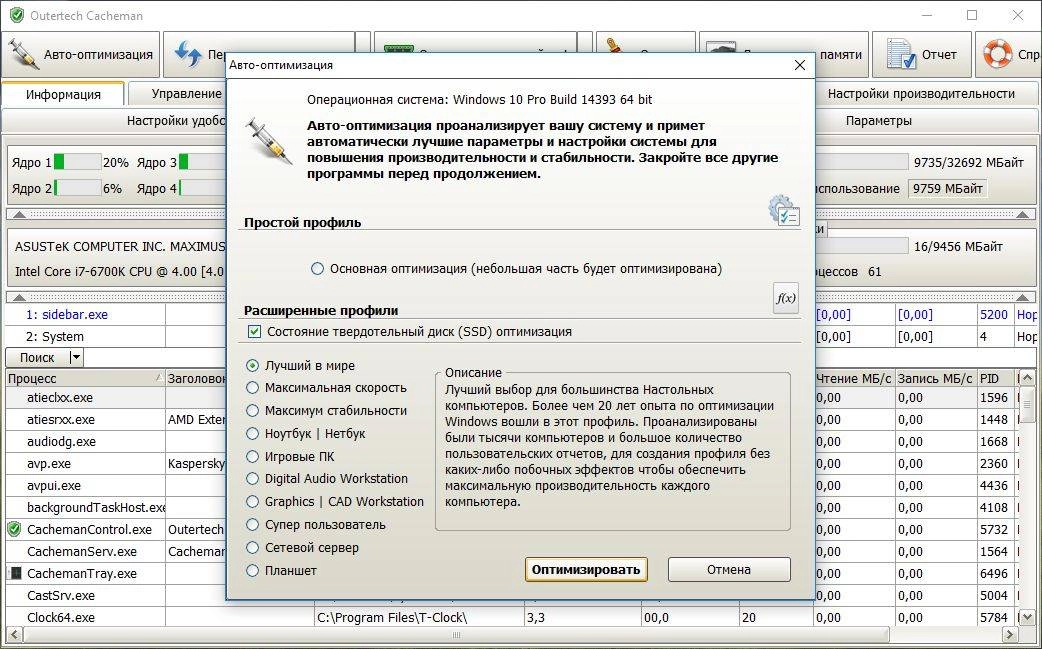Click the process list scrollbar down arrow
Image resolution: width=1042 pixels, height=649 pixels.
point(1027,618)
